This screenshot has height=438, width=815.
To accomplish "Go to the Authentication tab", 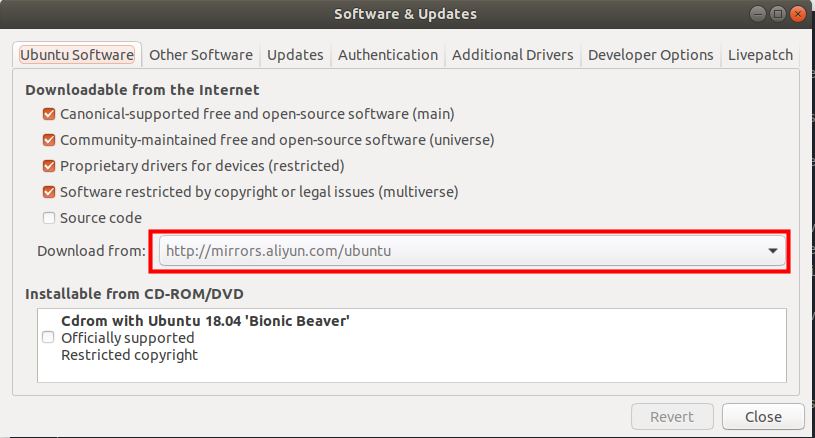I will coord(387,55).
